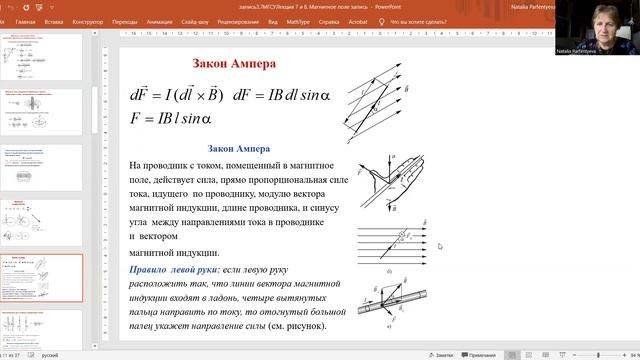Image resolution: width=640 pixels, height=360 pixels.
Task: Select the parallelogram magnetic field diagram
Action: pos(376,103)
